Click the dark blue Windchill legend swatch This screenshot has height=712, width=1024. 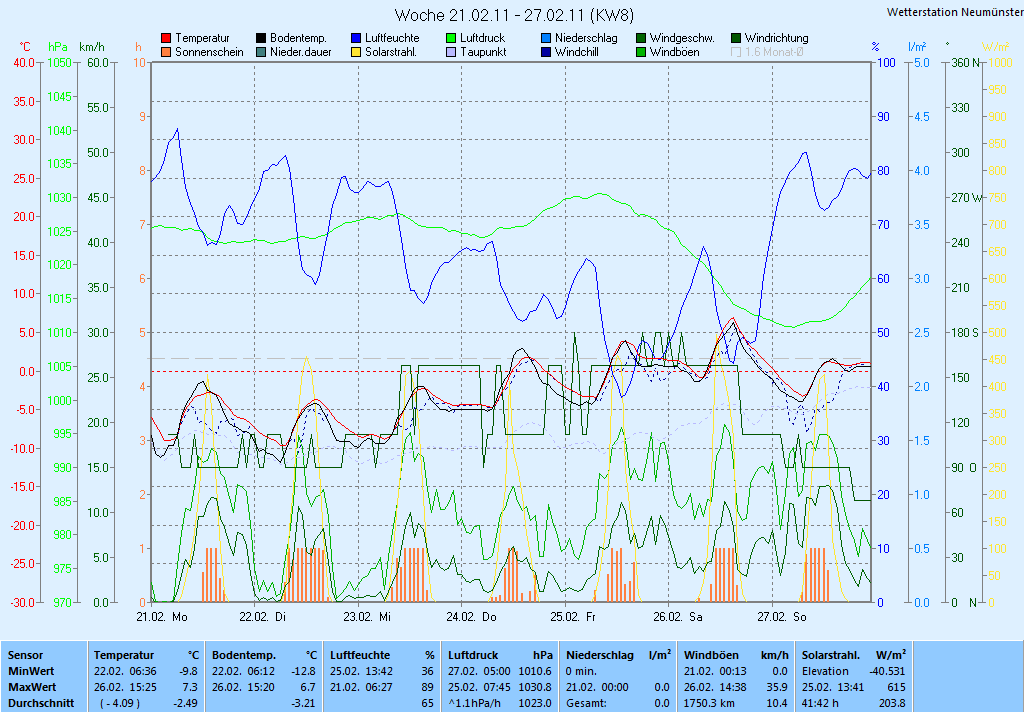tap(546, 52)
